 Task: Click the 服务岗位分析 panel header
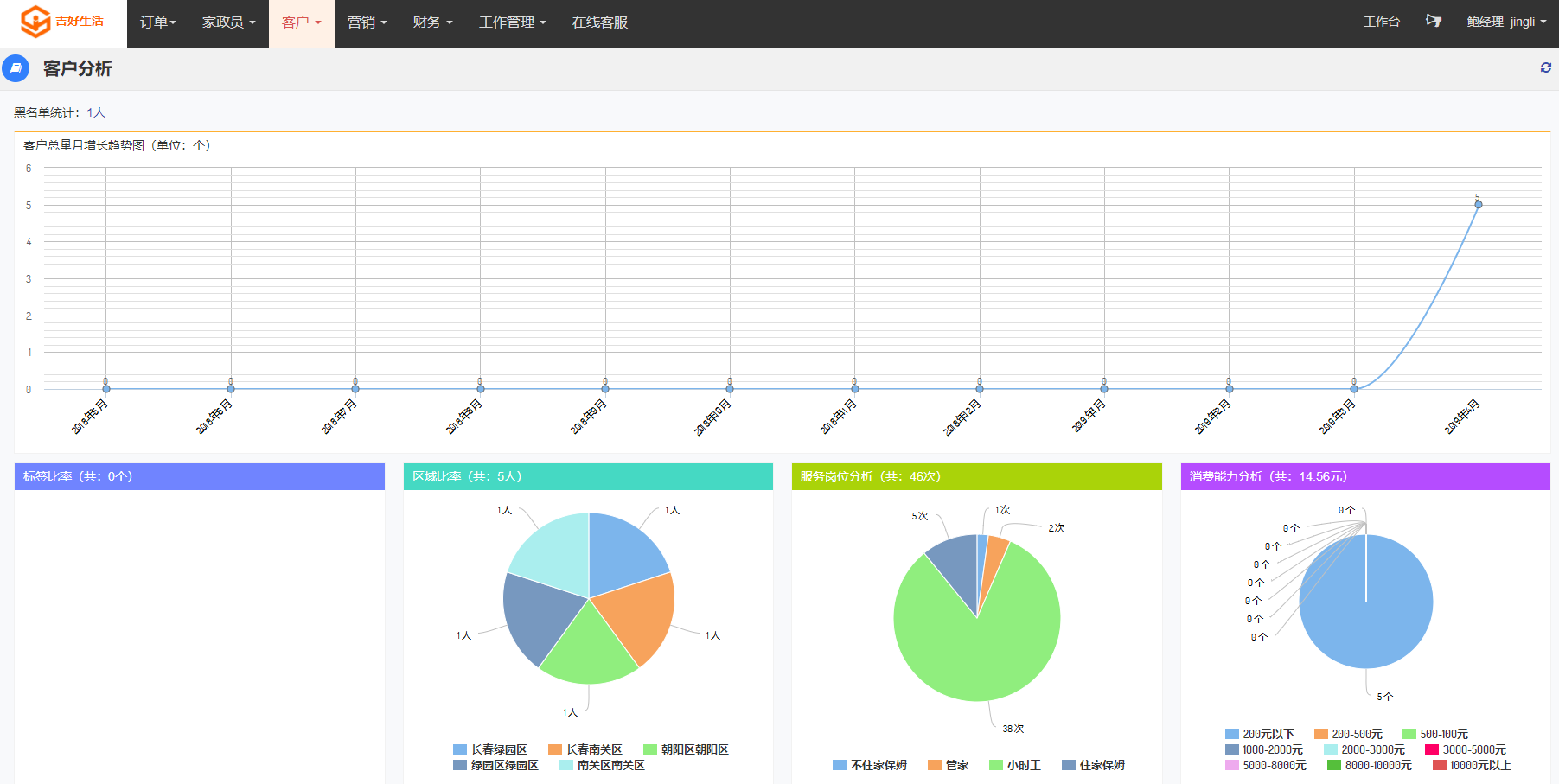point(977,476)
